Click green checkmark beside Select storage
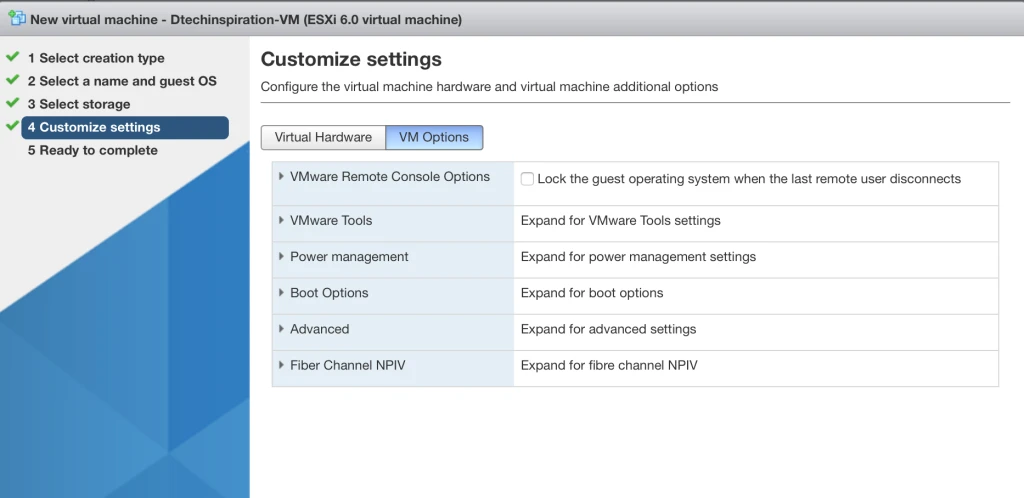Image resolution: width=1024 pixels, height=498 pixels. 12,102
